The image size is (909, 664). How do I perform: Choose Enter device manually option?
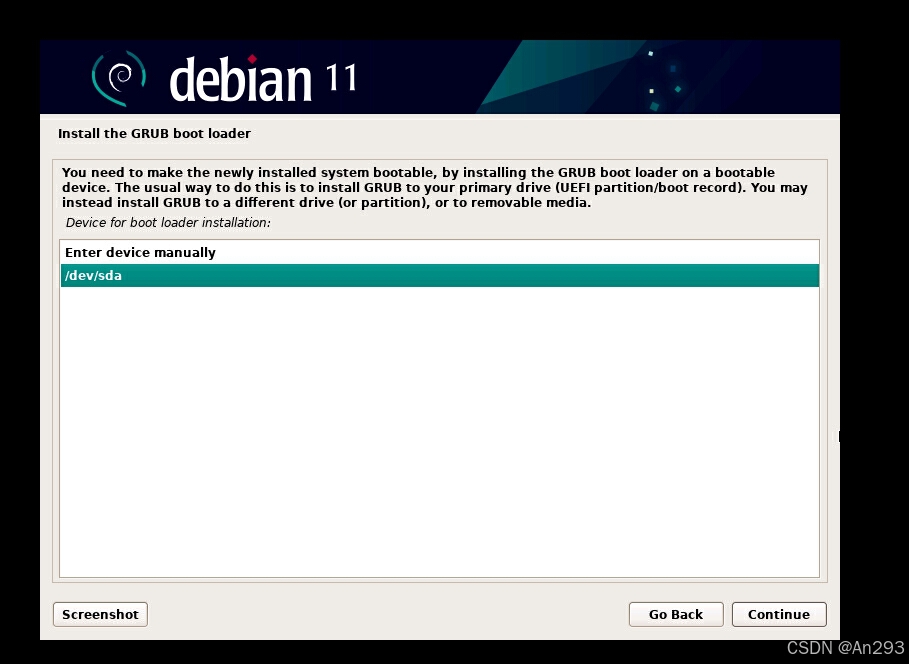439,253
